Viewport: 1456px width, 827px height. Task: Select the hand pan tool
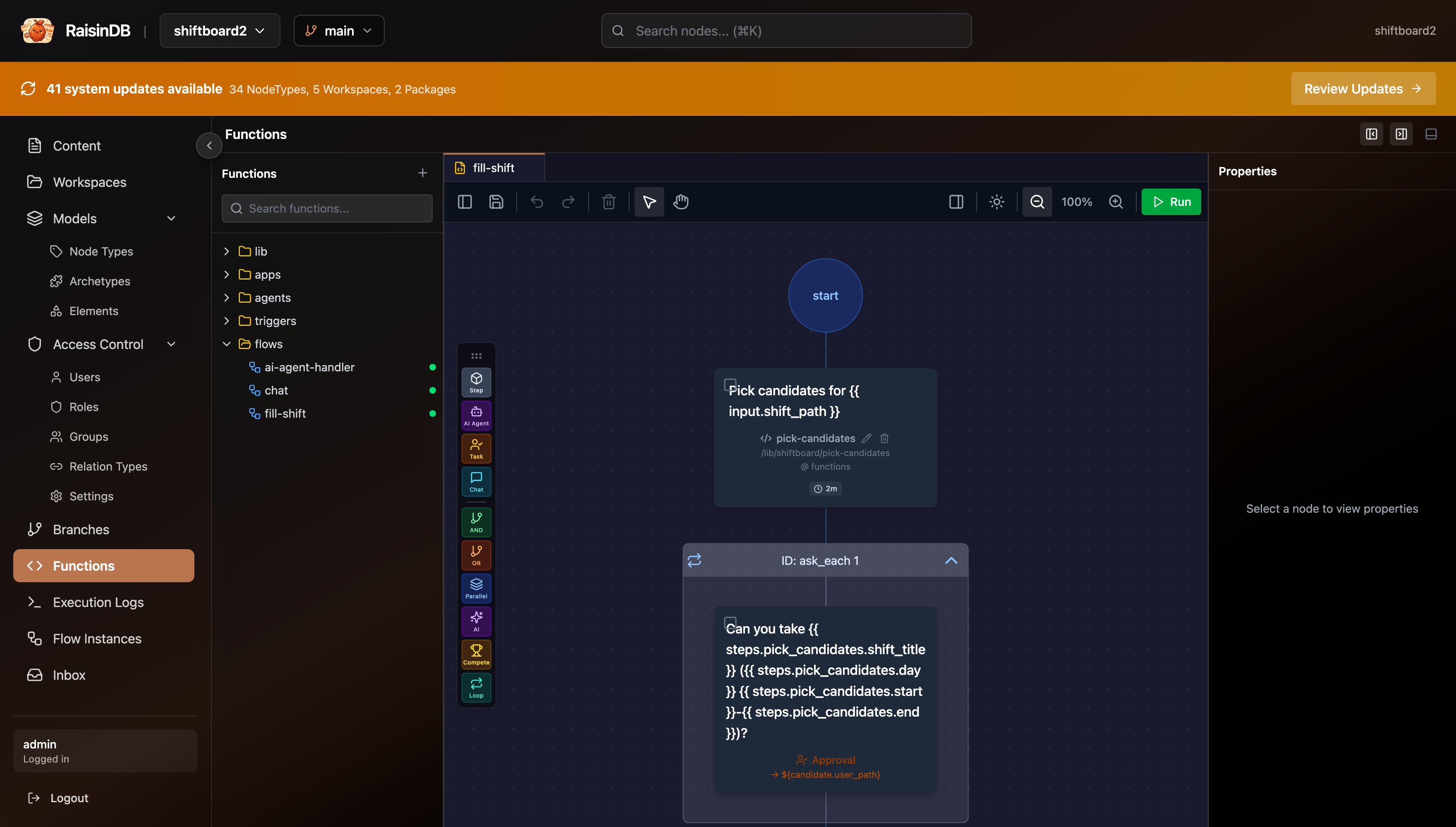click(680, 202)
